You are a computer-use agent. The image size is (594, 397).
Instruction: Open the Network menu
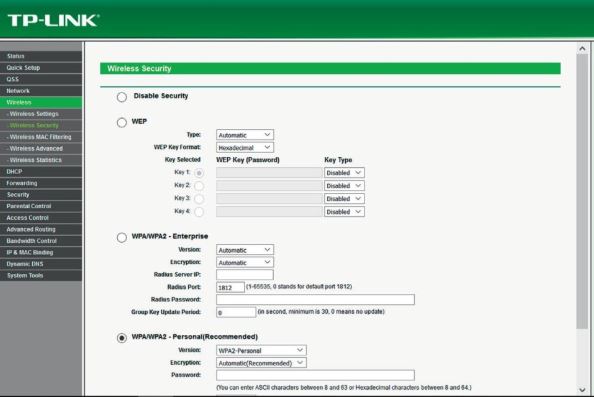point(41,91)
